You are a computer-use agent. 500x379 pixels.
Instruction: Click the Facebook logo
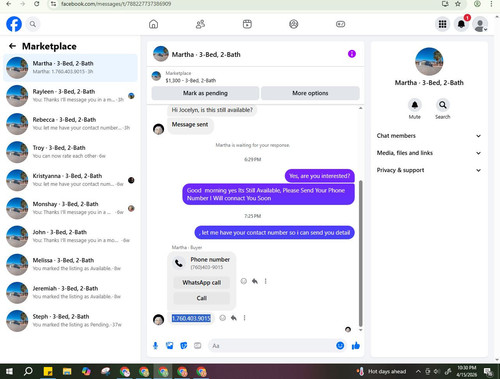point(14,24)
